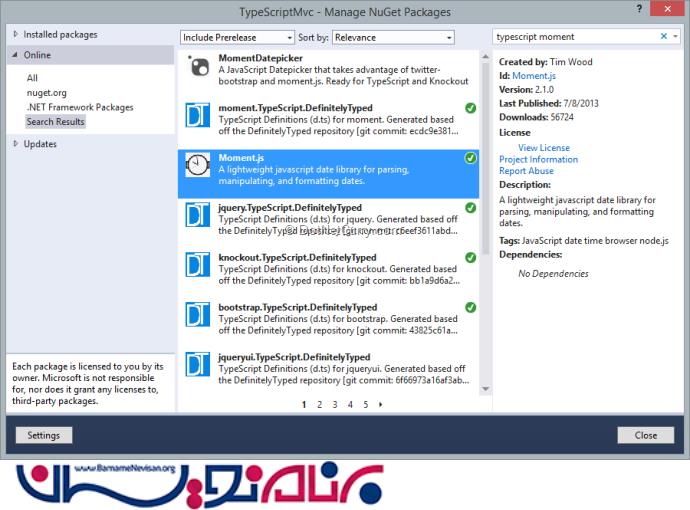
Task: Select jquery.TypeScript.DefinitelyTyped package title
Action: click(x=290, y=207)
